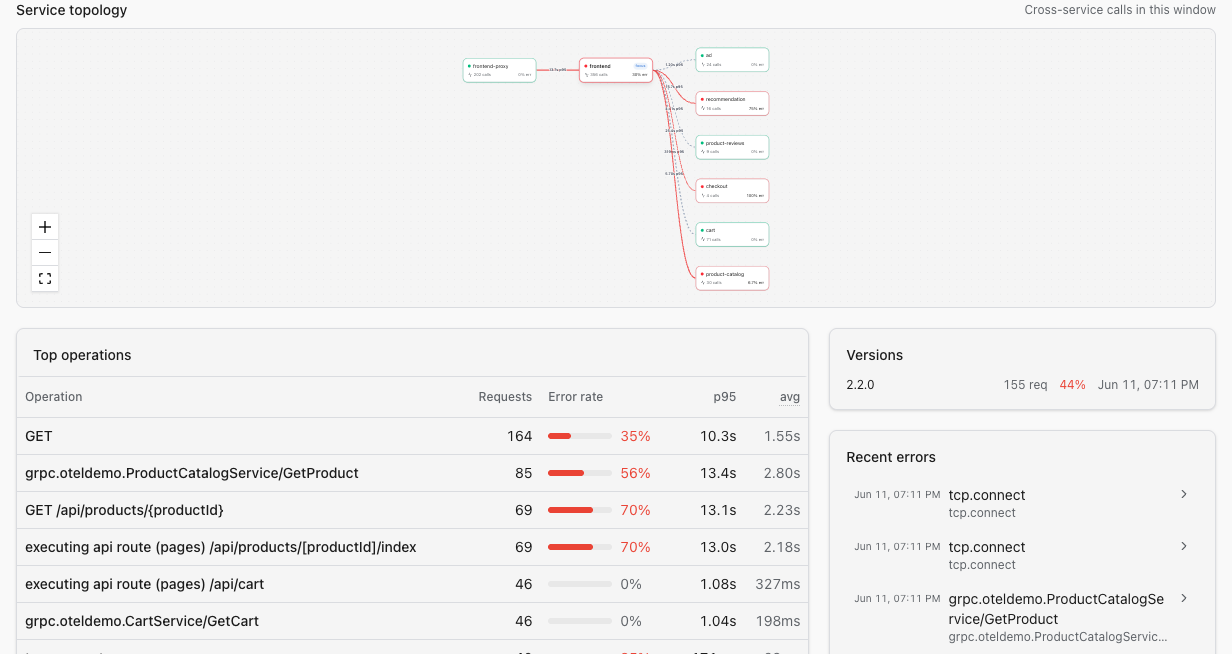Open the GET /api/products/{productId} operation
Viewport: 1232px width, 654px height.
[412, 510]
